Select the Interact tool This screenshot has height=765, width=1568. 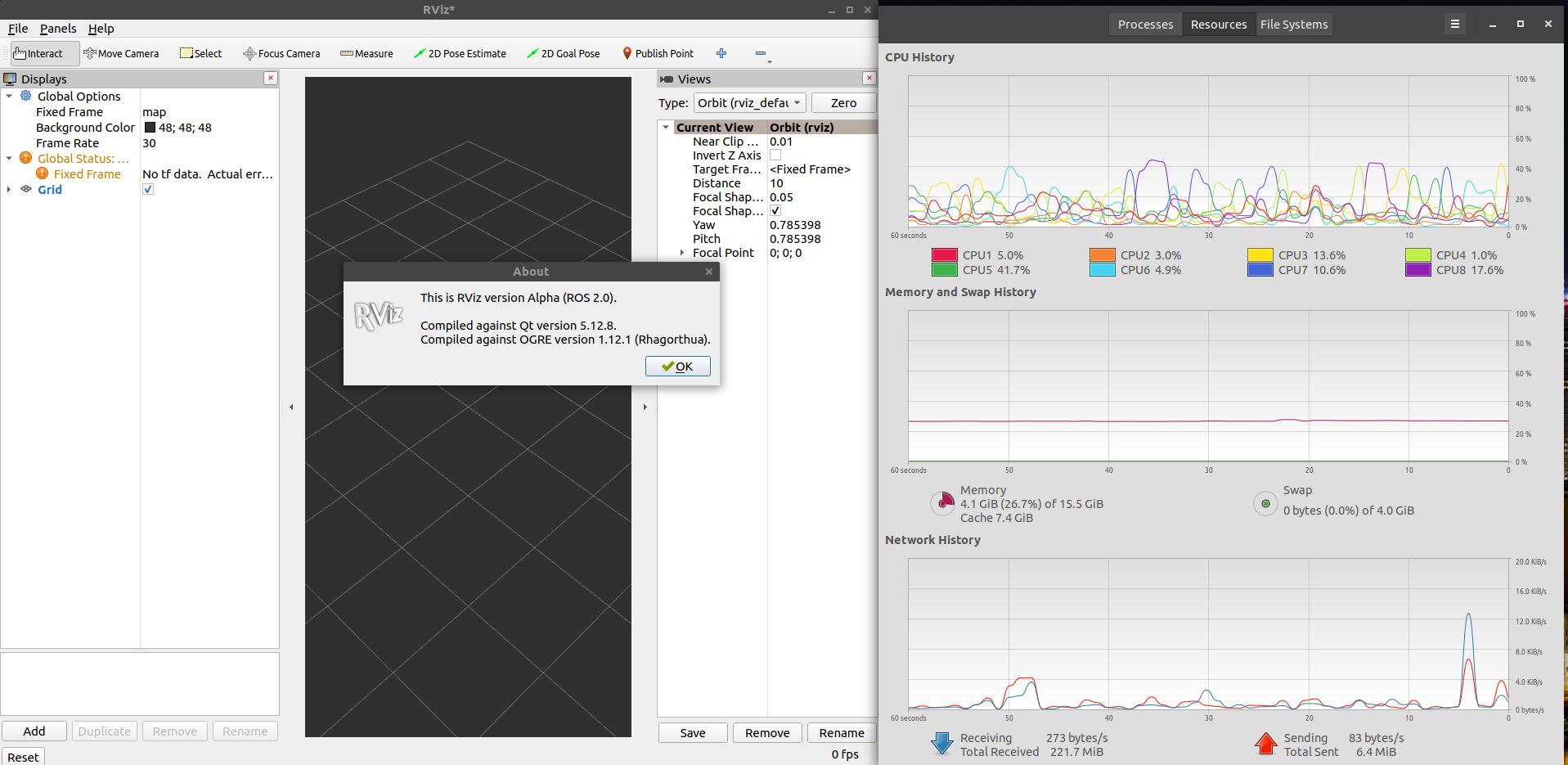pyautogui.click(x=45, y=53)
